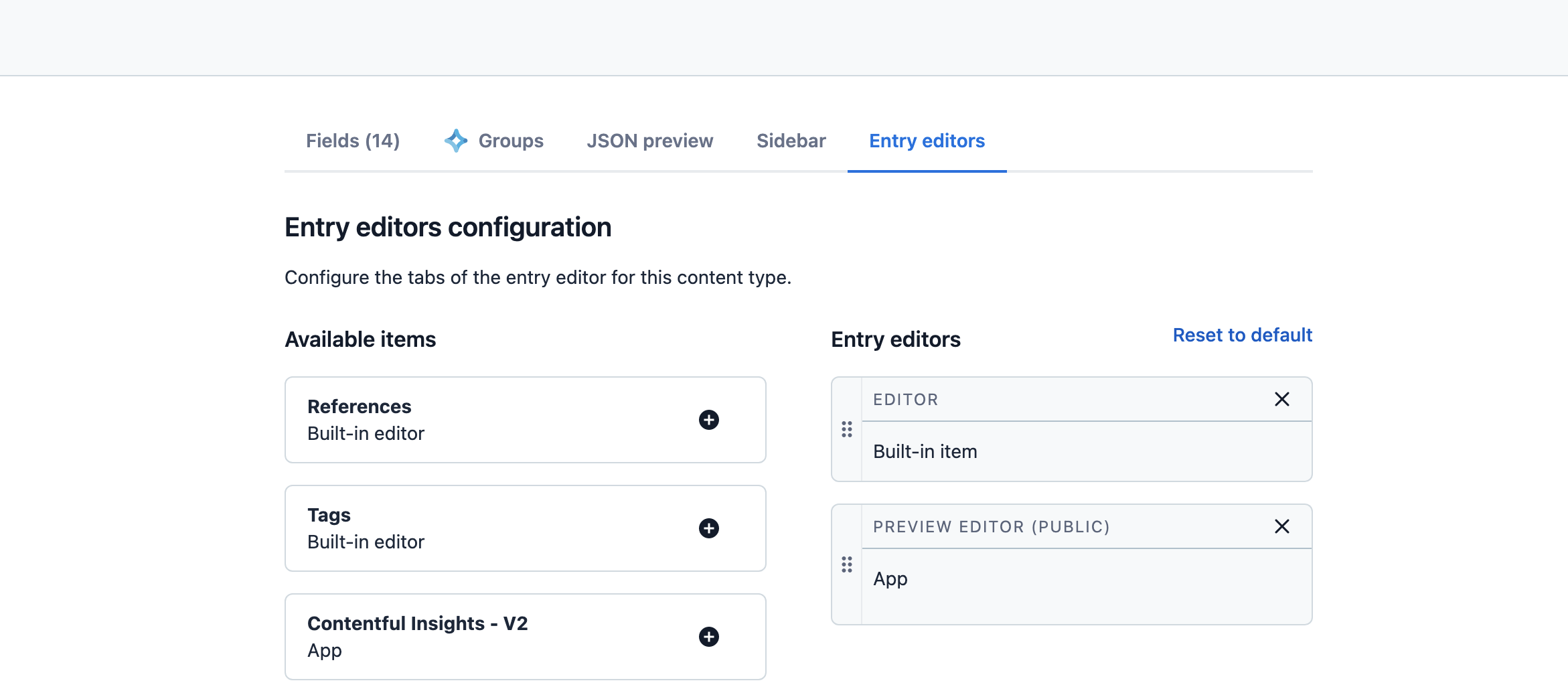Select the Contentful Insights - V2 card

[469, 637]
